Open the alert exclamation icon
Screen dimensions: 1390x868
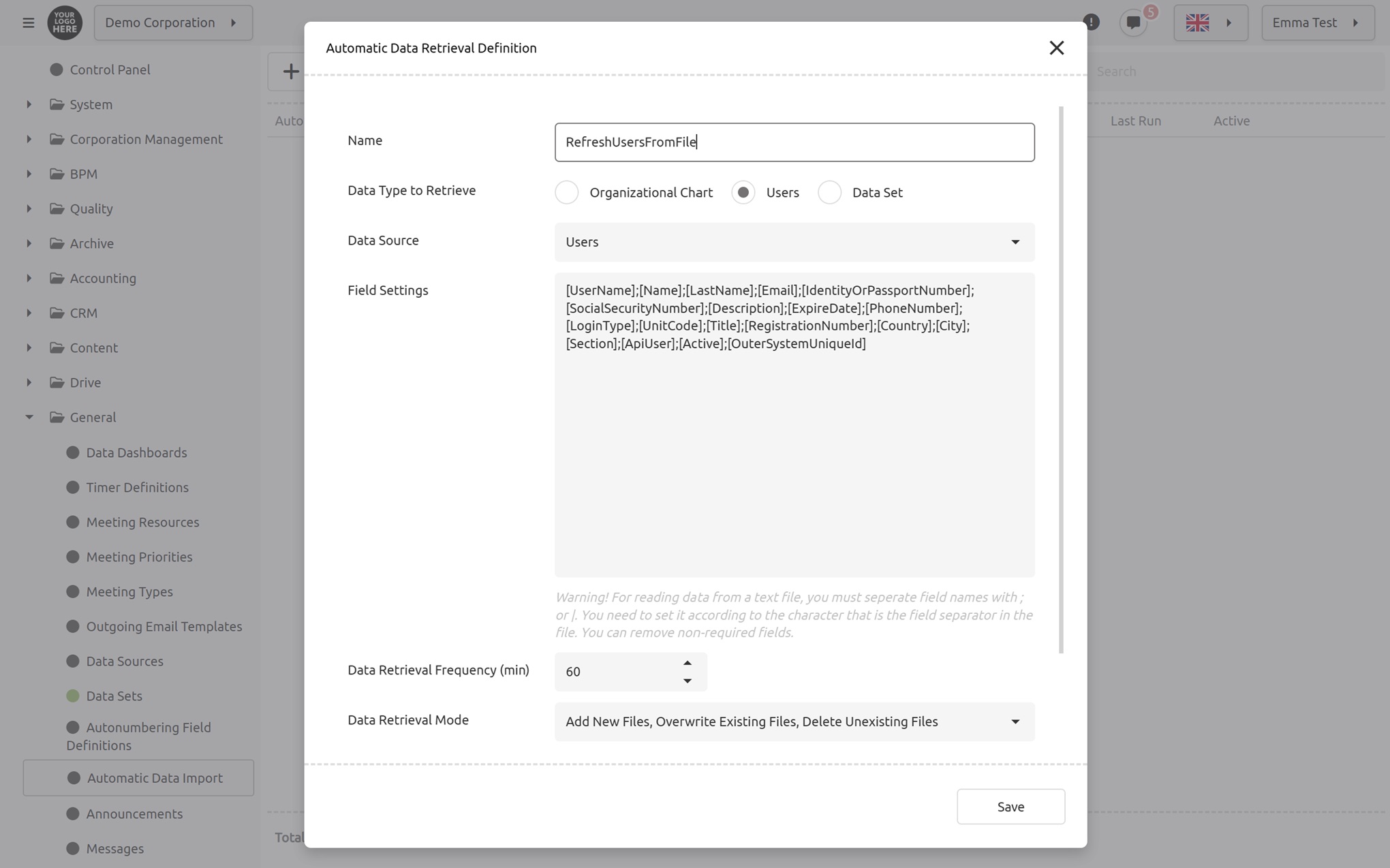[x=1091, y=22]
